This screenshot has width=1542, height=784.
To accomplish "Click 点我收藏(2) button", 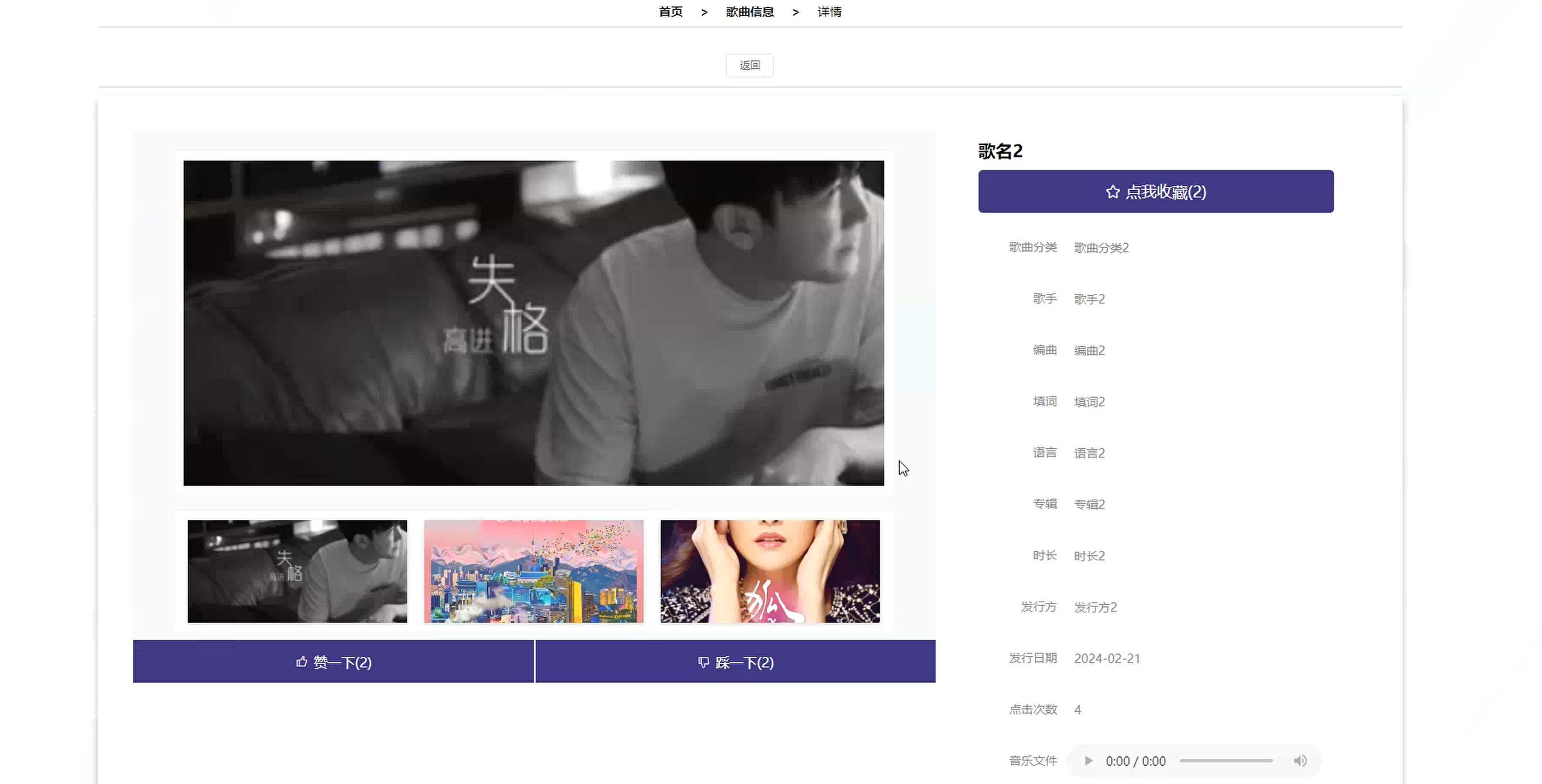I will [1156, 191].
